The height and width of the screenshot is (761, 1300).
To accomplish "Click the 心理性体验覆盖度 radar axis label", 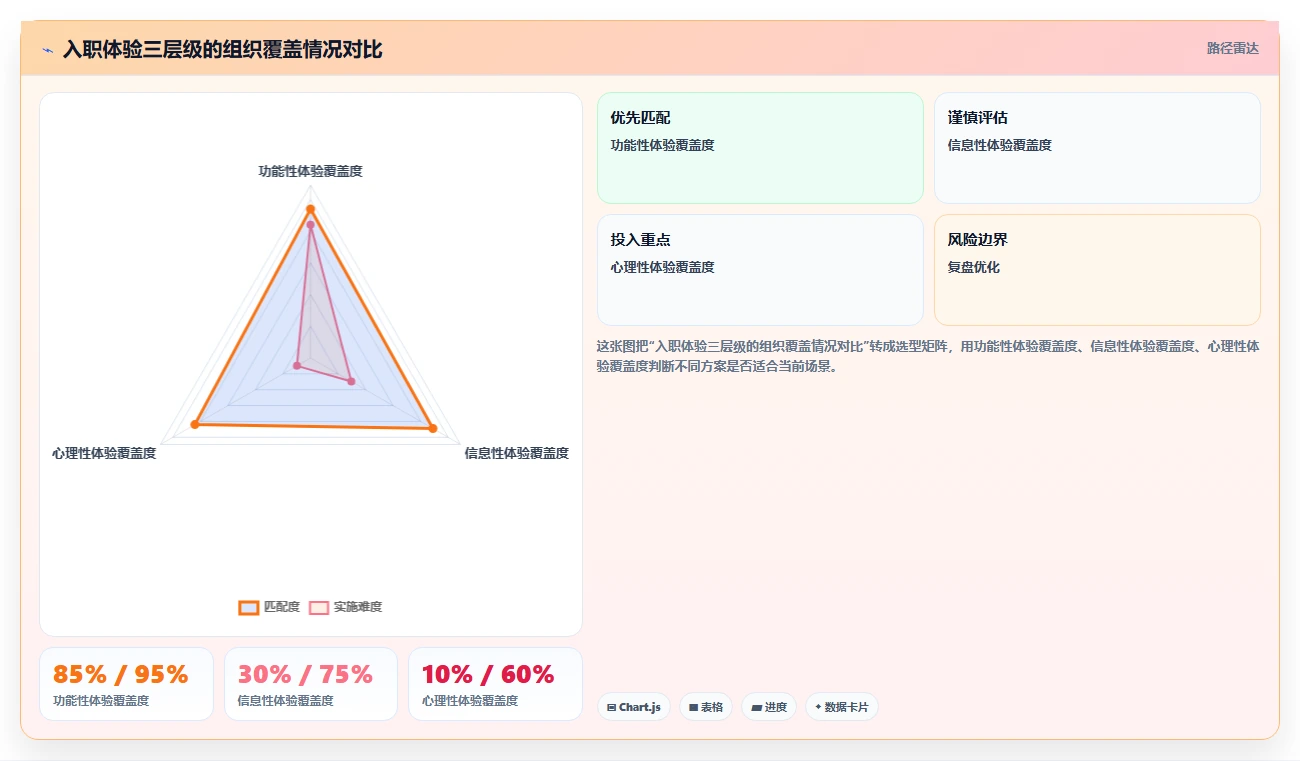I will 104,453.
